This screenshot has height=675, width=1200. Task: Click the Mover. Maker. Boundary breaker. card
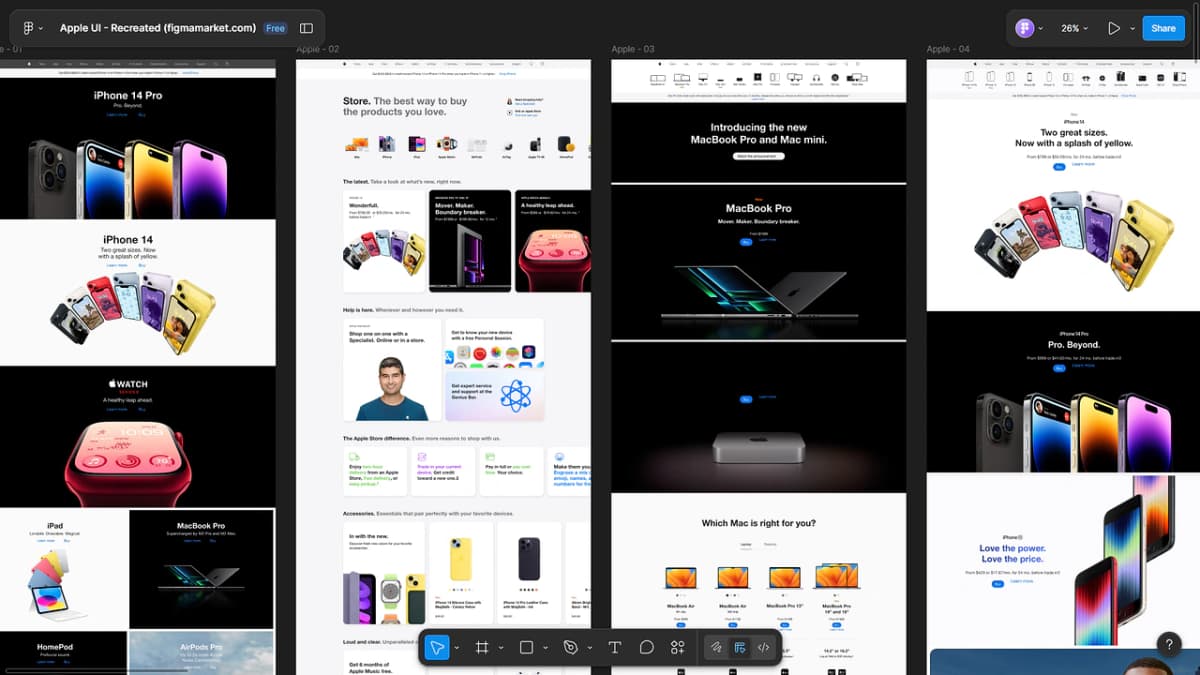(470, 240)
